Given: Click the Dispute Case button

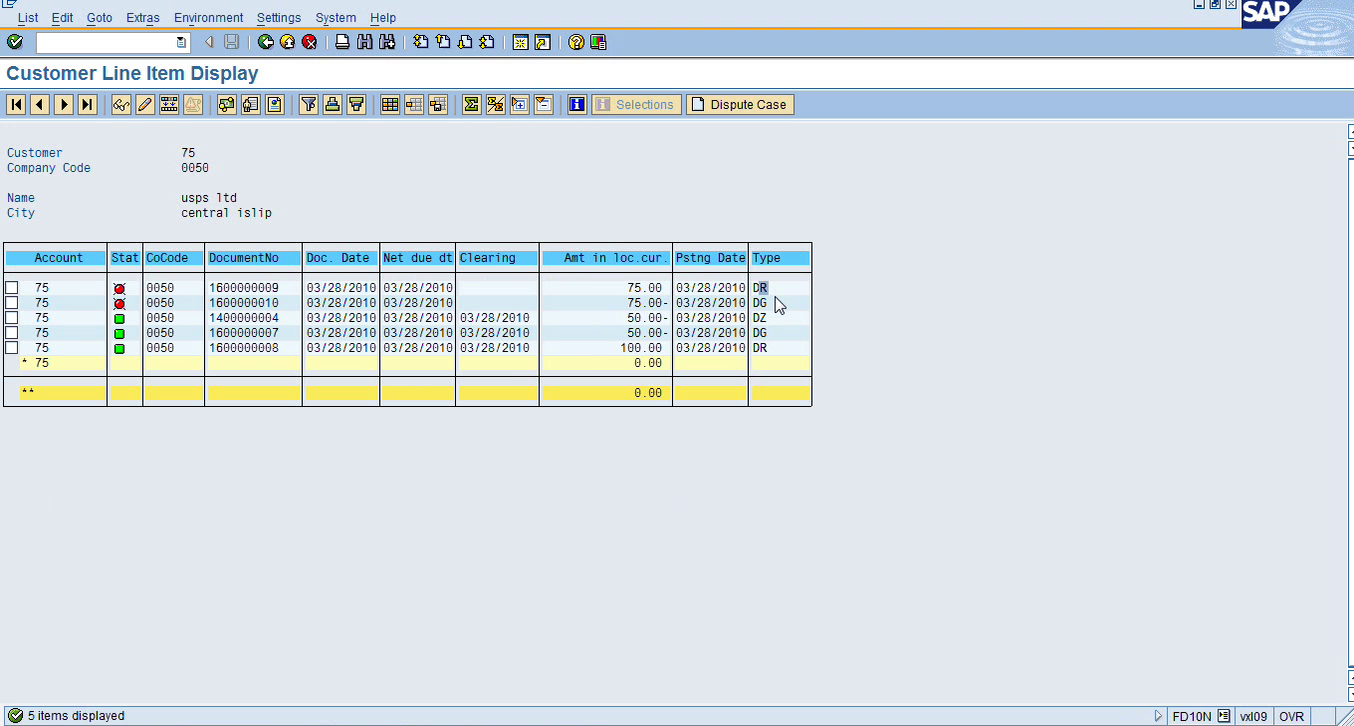Looking at the screenshot, I should [x=740, y=104].
